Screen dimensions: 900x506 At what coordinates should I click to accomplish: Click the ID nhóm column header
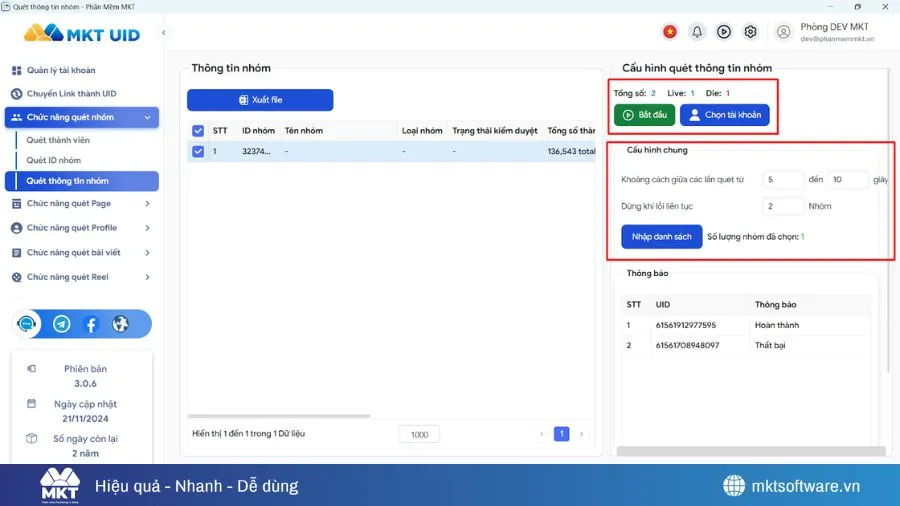(258, 131)
